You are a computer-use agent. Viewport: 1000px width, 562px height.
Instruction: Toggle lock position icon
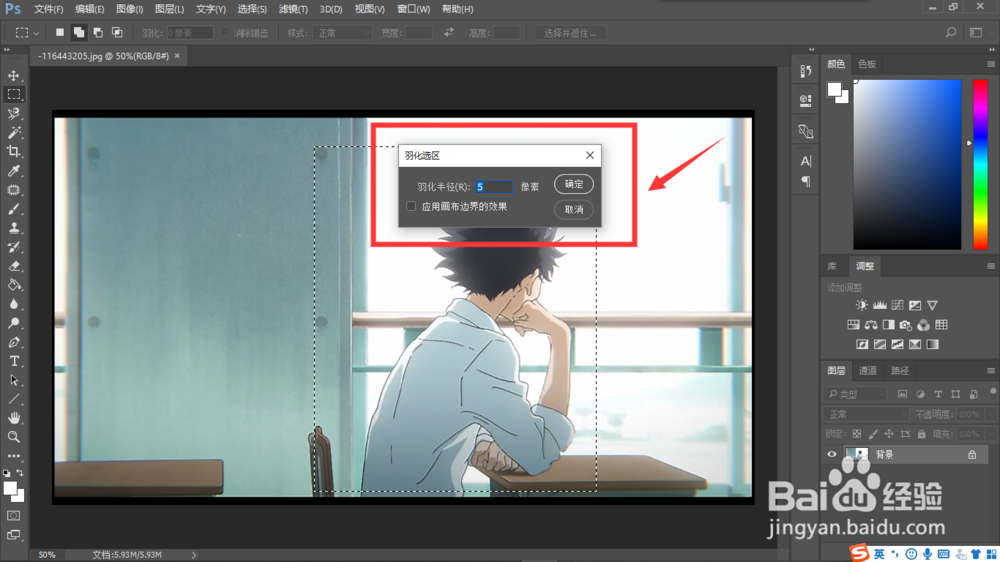(x=888, y=434)
